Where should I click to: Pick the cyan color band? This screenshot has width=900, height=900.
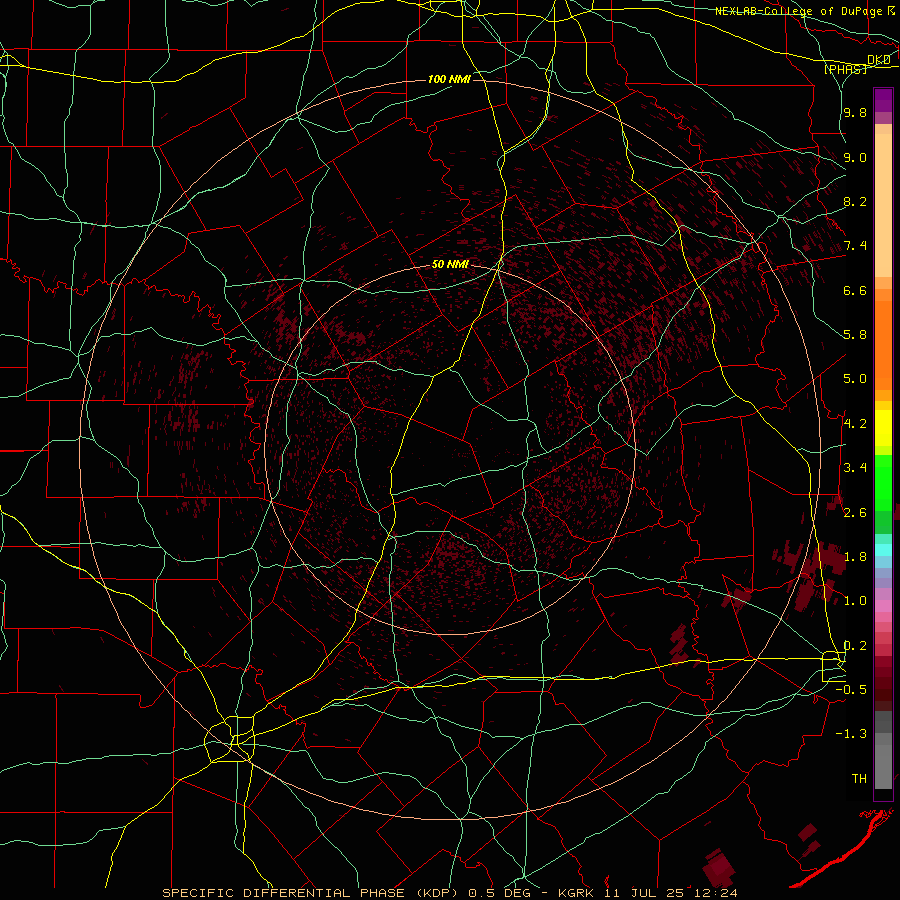coord(883,550)
